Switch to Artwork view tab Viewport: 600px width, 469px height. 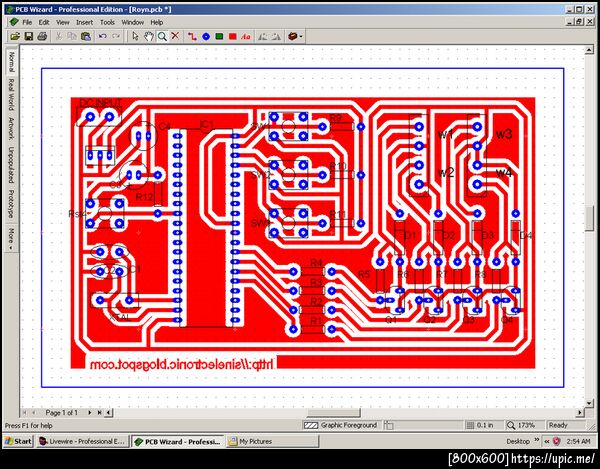point(11,128)
